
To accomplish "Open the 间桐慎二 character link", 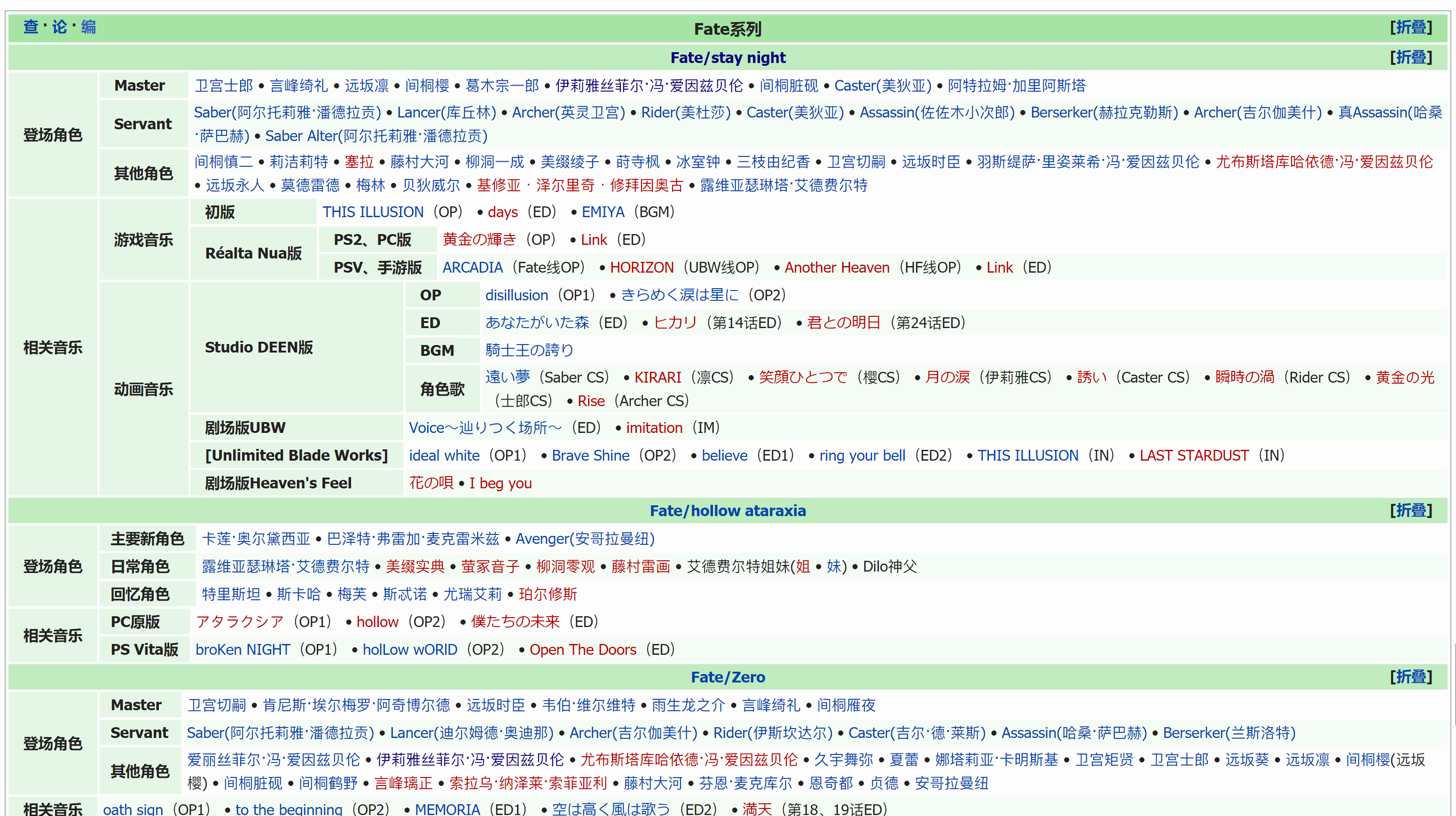I will pyautogui.click(x=224, y=162).
